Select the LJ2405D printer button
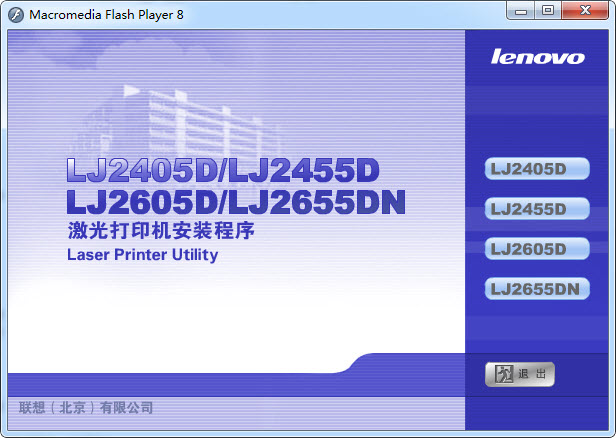616x438 pixels. (x=536, y=169)
